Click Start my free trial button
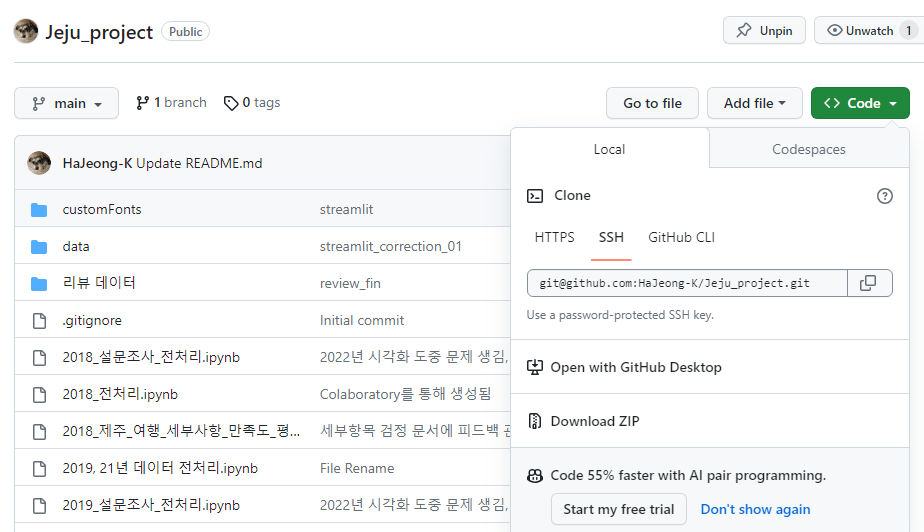The height and width of the screenshot is (532, 924). pos(619,509)
